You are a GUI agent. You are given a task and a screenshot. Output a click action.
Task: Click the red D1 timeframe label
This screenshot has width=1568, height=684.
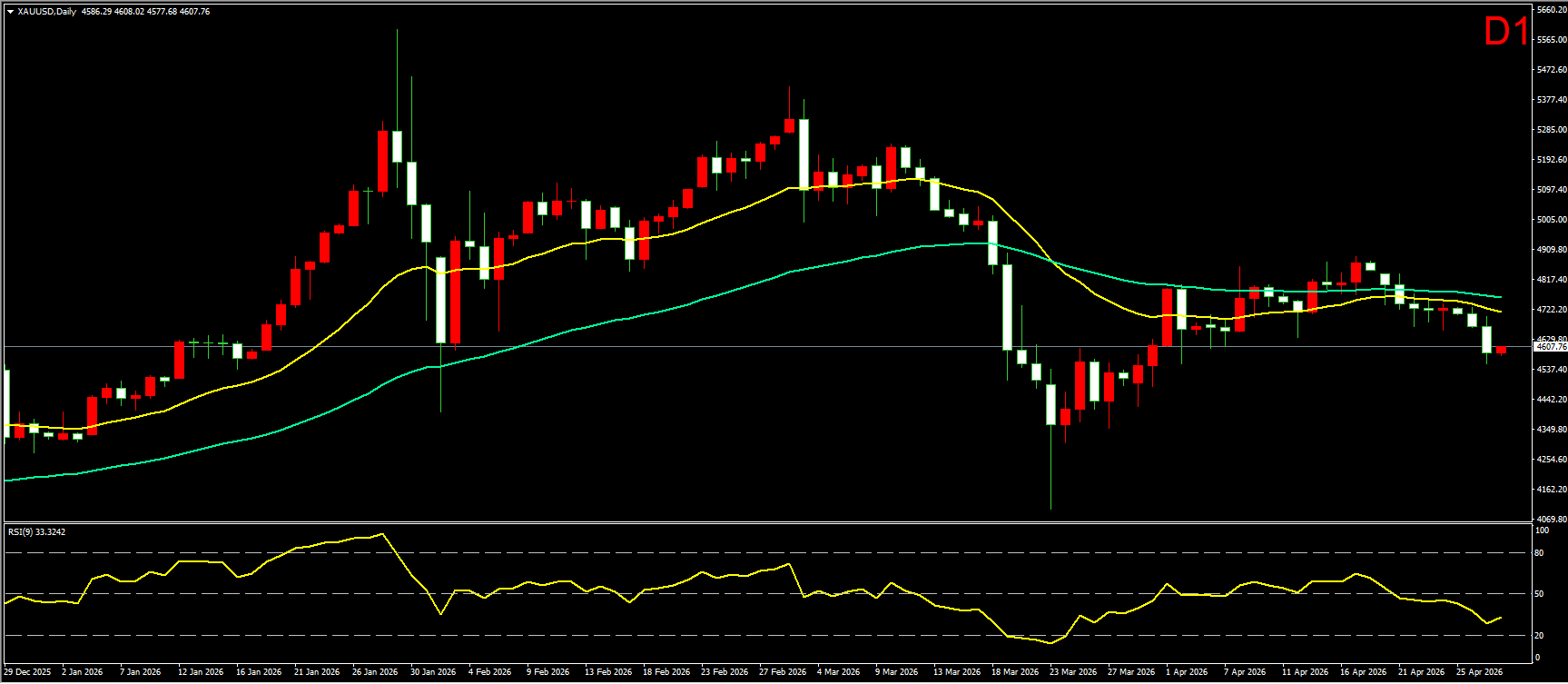click(x=1505, y=33)
